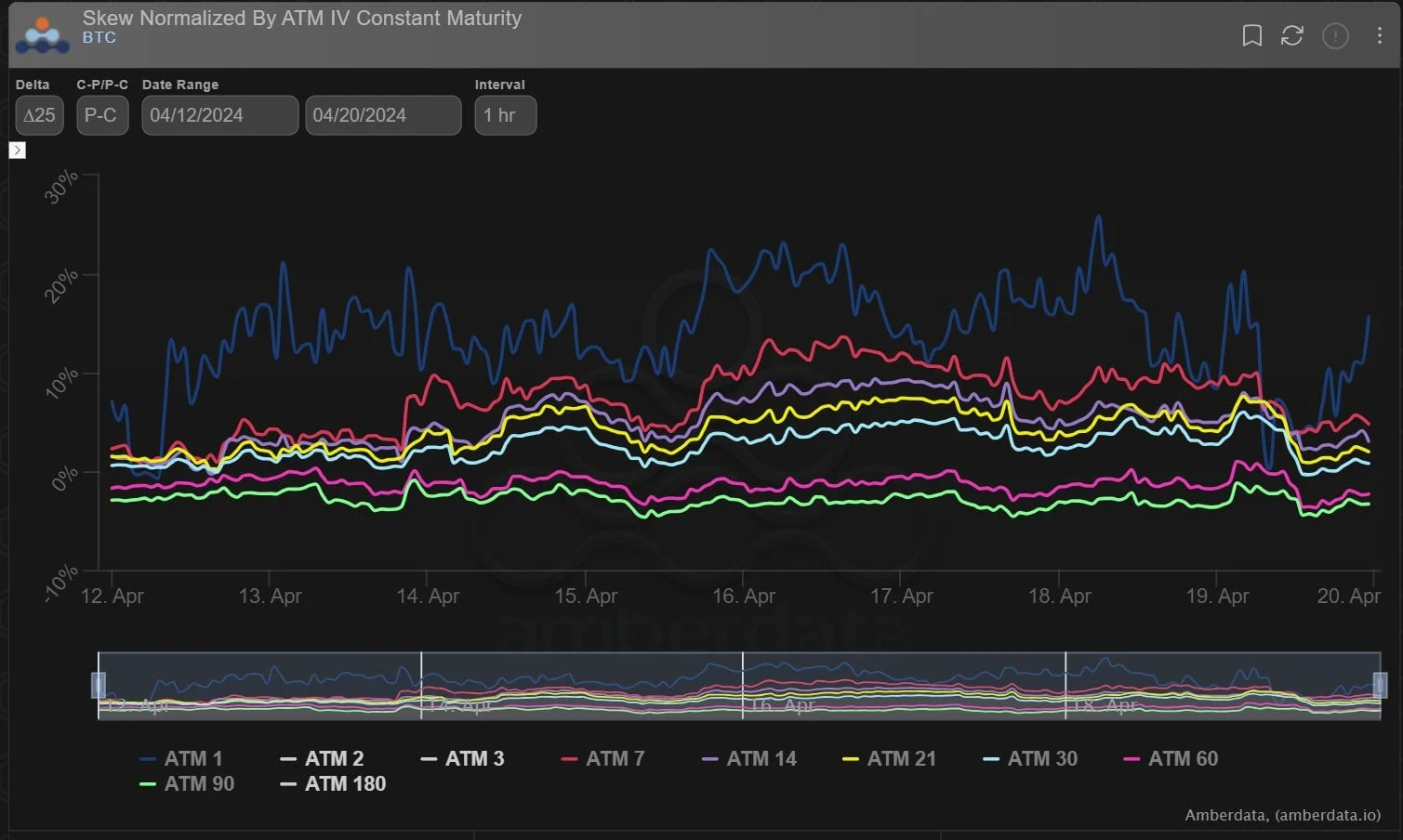Toggle the ATM 3 series in legend

click(462, 758)
